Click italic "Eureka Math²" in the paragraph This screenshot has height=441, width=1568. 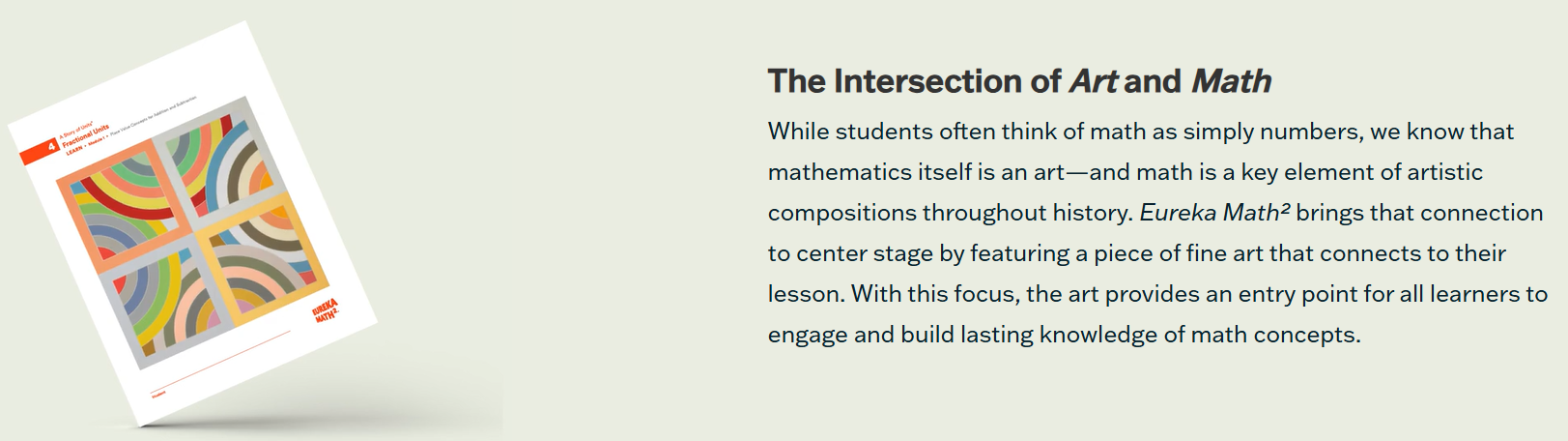[1214, 212]
